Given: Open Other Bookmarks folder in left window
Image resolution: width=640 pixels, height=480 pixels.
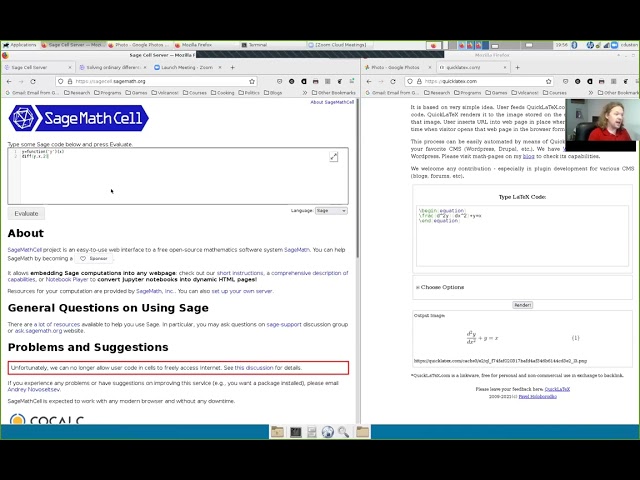Looking at the screenshot, I should coord(333,93).
